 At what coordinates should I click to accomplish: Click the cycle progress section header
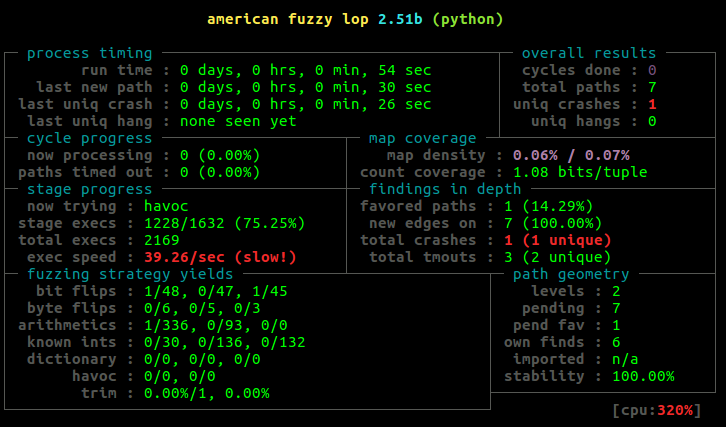point(89,138)
